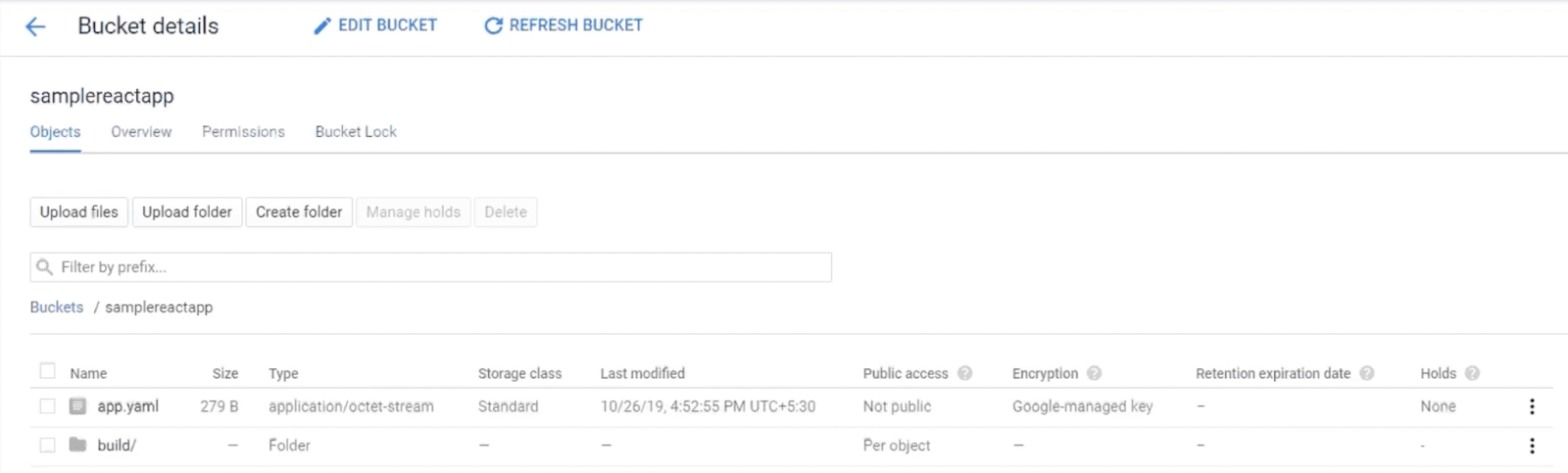Check the build/ folder row checkbox

(47, 446)
